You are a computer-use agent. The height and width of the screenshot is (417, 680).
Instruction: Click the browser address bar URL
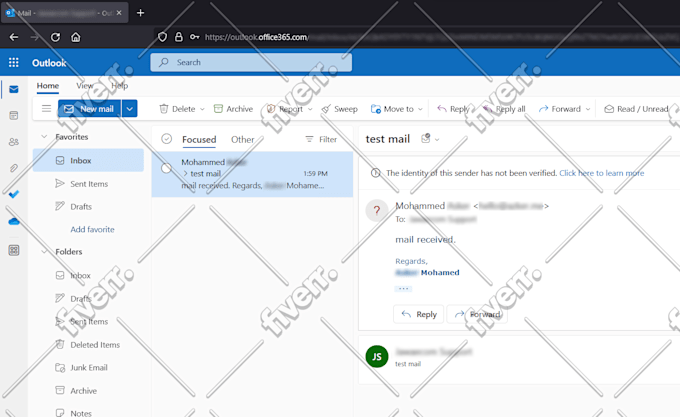click(257, 37)
